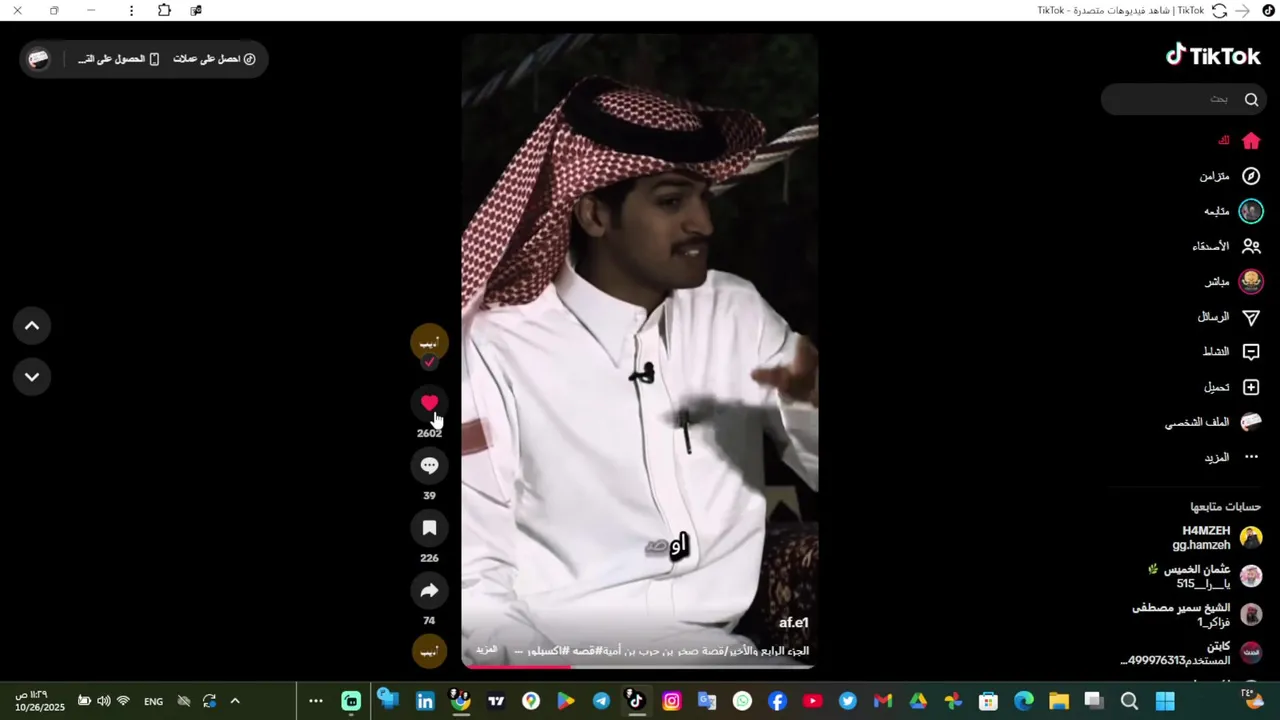Open YouTube from the taskbar
Screen dimensions: 1280x720
pyautogui.click(x=812, y=701)
